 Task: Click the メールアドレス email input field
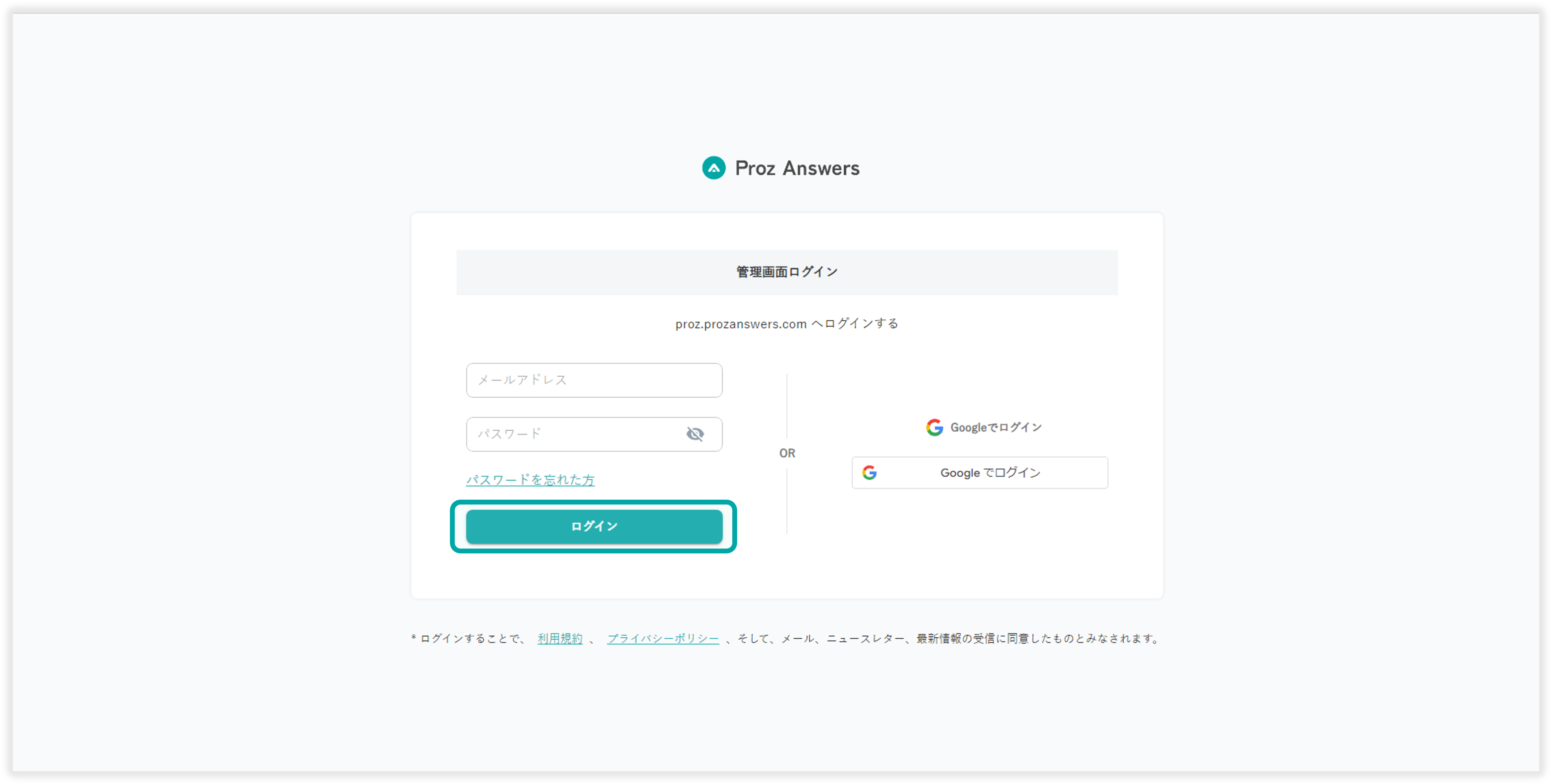[594, 380]
